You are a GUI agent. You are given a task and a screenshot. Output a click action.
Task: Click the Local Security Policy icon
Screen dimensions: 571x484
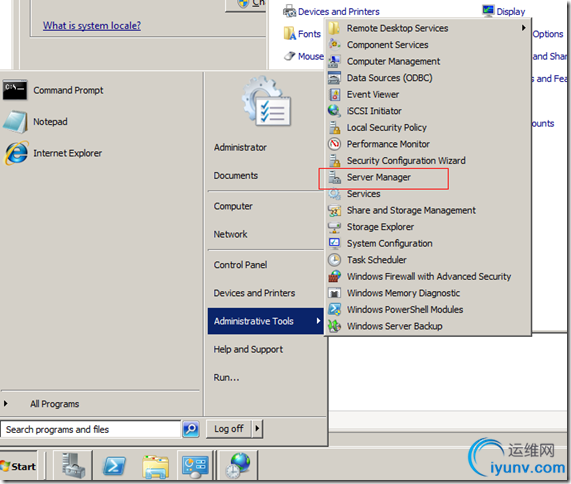[334, 127]
